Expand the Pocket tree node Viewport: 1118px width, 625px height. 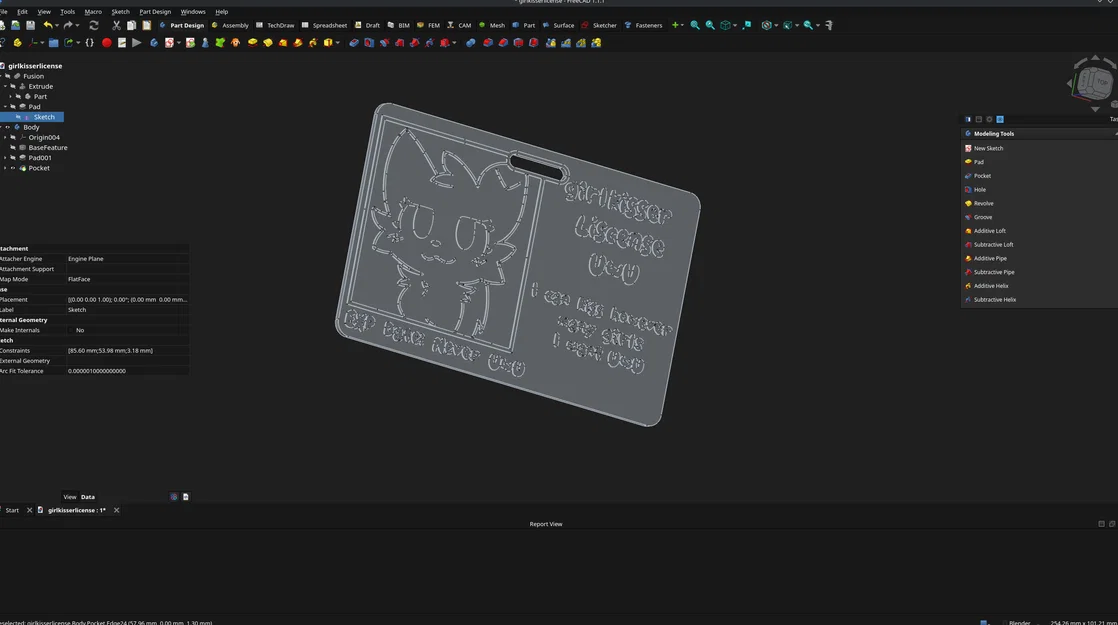tap(5, 168)
